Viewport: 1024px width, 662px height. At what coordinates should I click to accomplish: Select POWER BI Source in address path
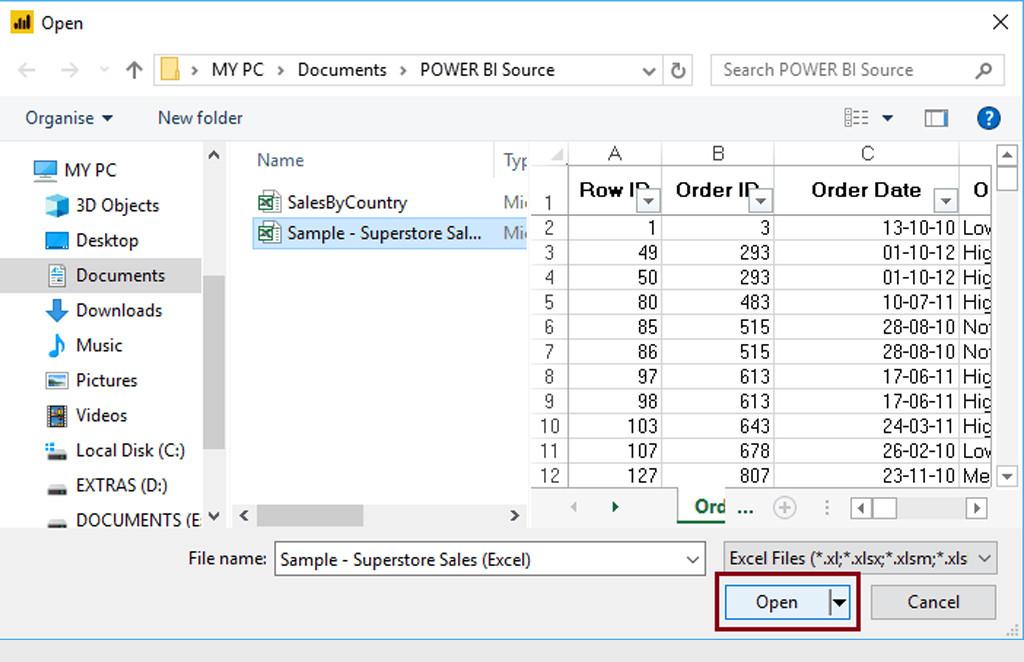point(487,70)
